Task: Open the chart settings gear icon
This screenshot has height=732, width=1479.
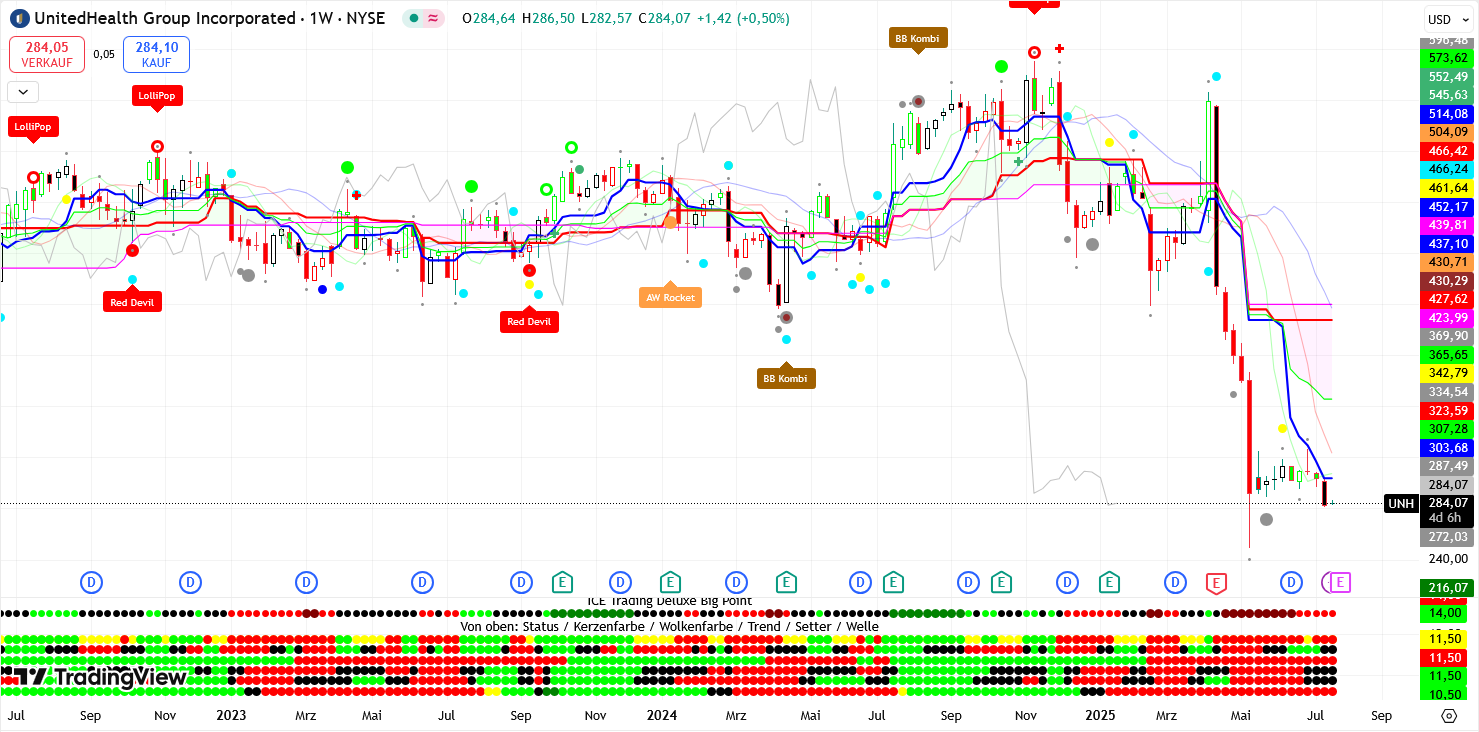Action: [1449, 716]
